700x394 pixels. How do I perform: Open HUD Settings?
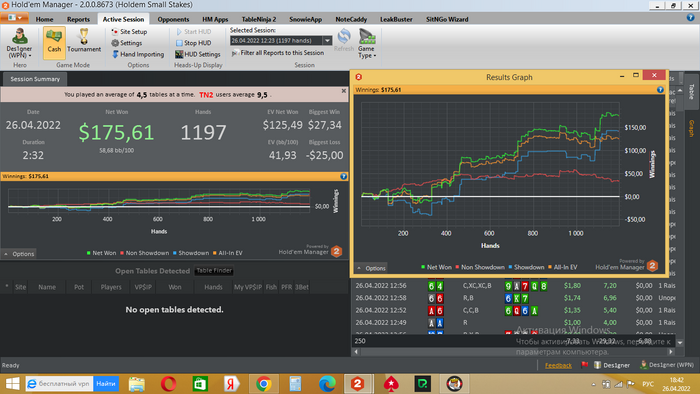198,54
